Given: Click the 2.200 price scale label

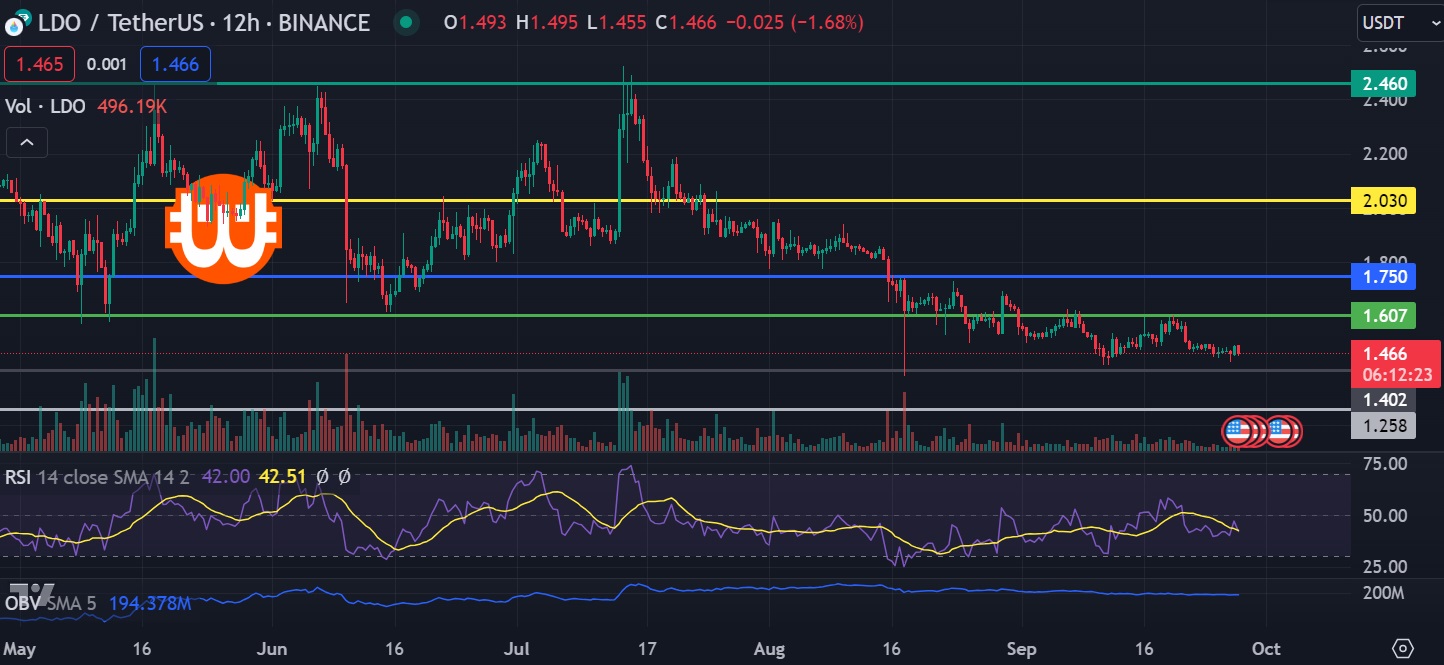Looking at the screenshot, I should (1386, 154).
